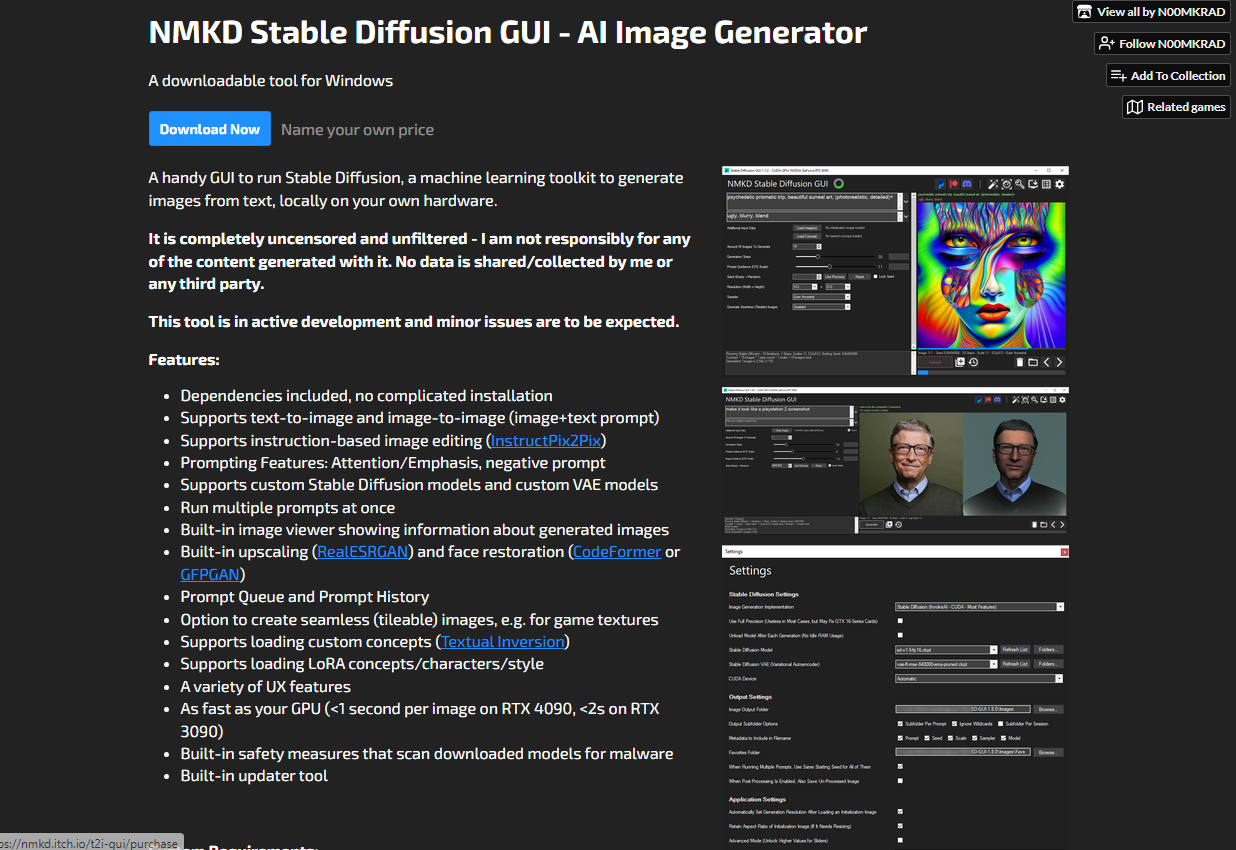Screen dimensions: 1236x850
Task: Open the Related games page
Action: [x=1176, y=107]
